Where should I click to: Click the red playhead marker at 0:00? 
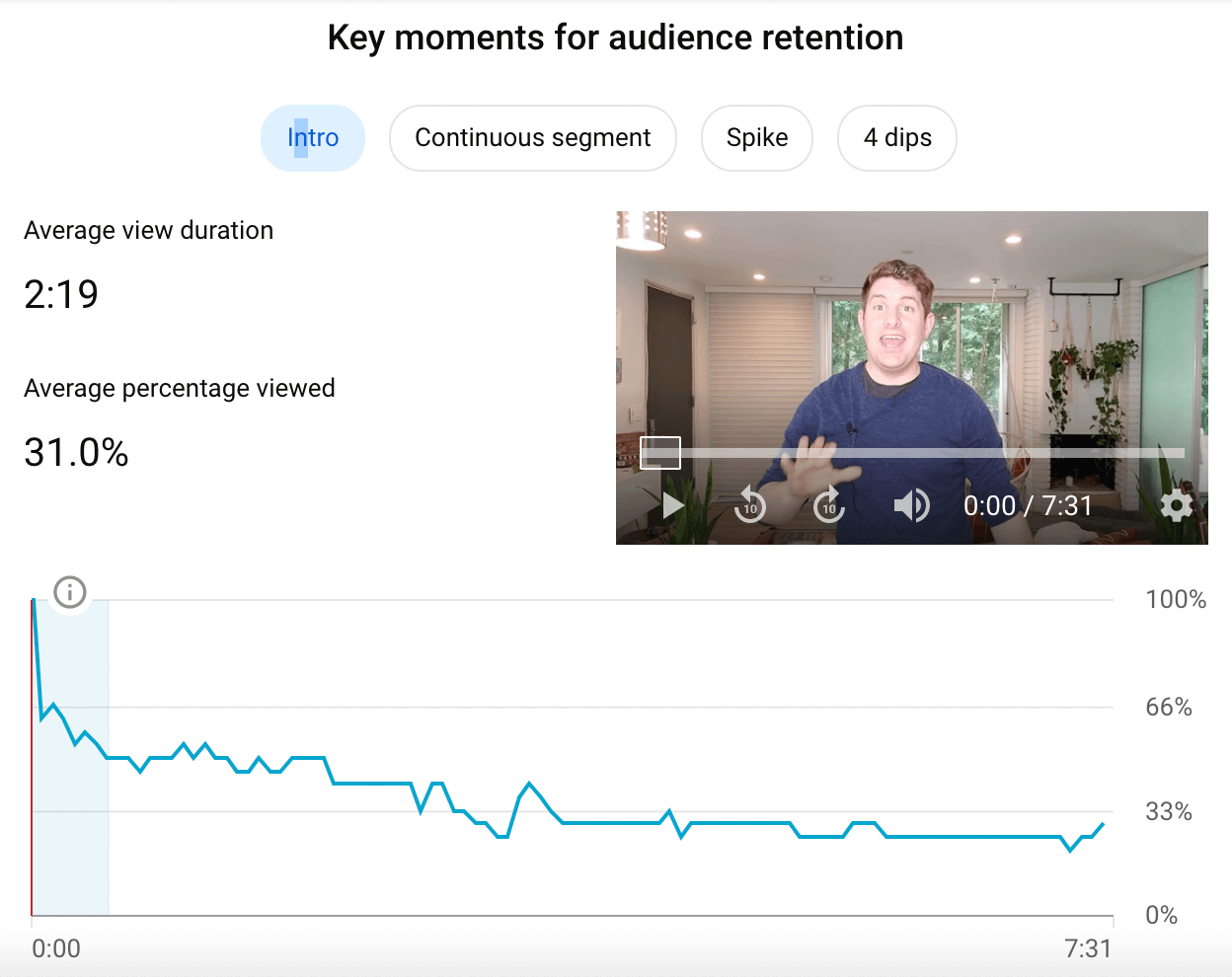coord(33,758)
